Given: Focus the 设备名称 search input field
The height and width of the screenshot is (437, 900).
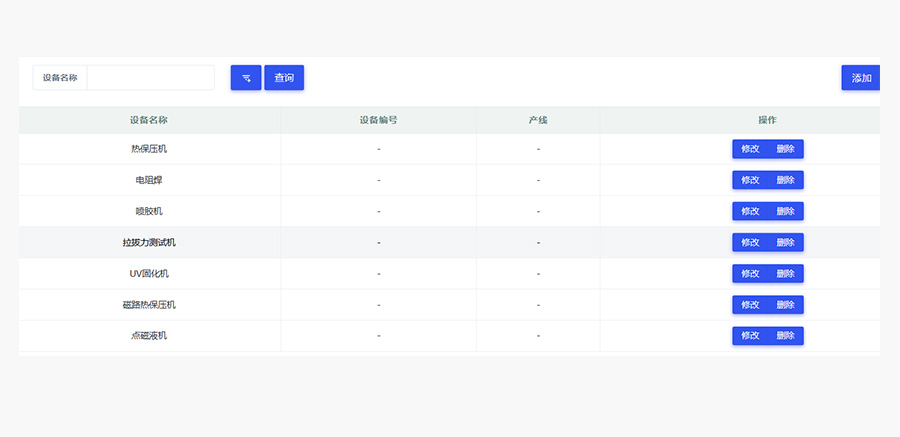Looking at the screenshot, I should click(150, 78).
